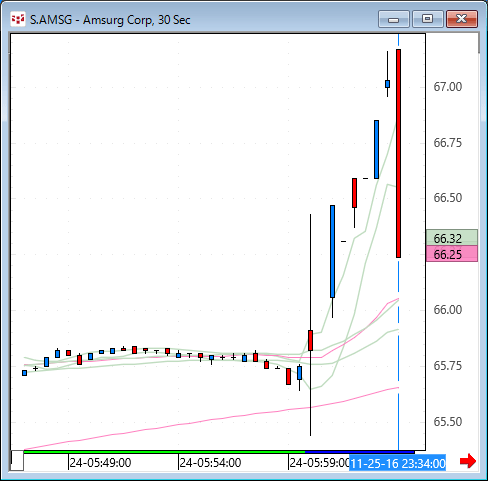Click the 65.50 price axis label
The image size is (488, 481).
click(x=448, y=422)
